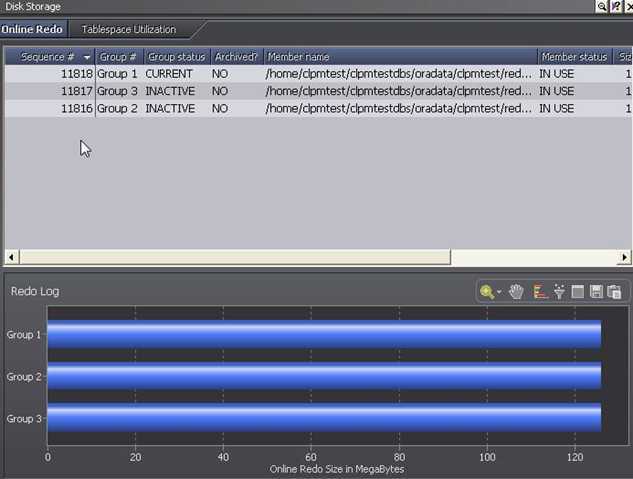The image size is (633, 479).
Task: Save the Redo Log chart
Action: (596, 291)
